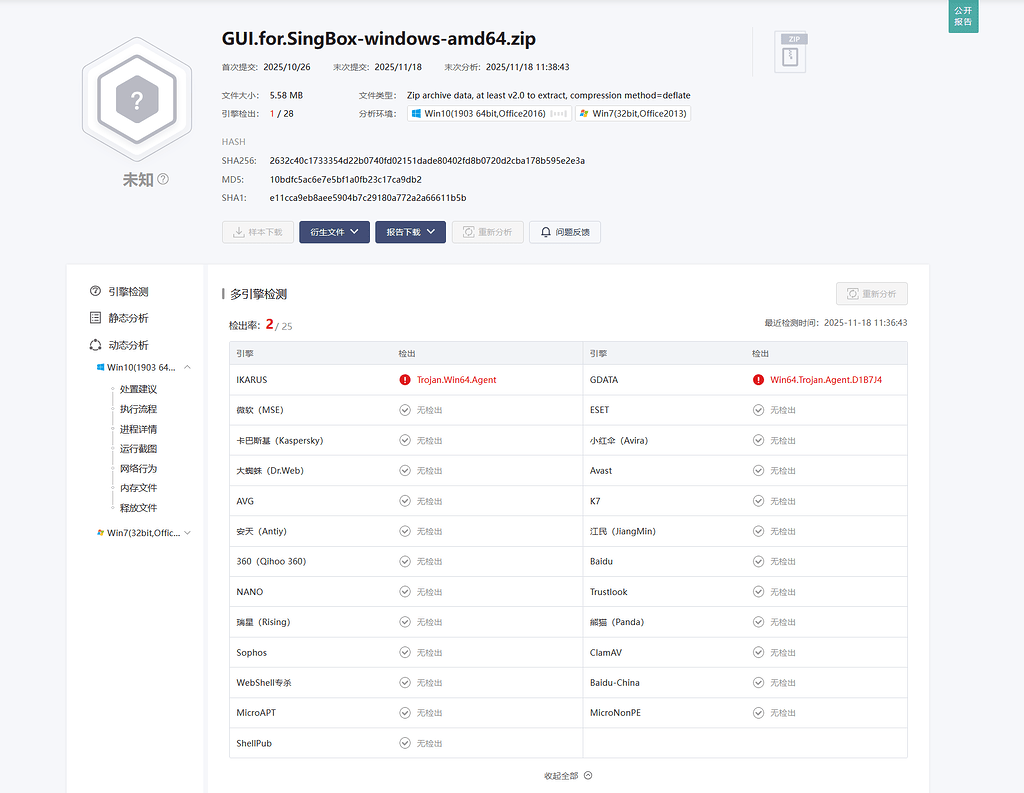Click the check icon in Baidu-China row
This screenshot has height=793, width=1024.
tap(758, 683)
